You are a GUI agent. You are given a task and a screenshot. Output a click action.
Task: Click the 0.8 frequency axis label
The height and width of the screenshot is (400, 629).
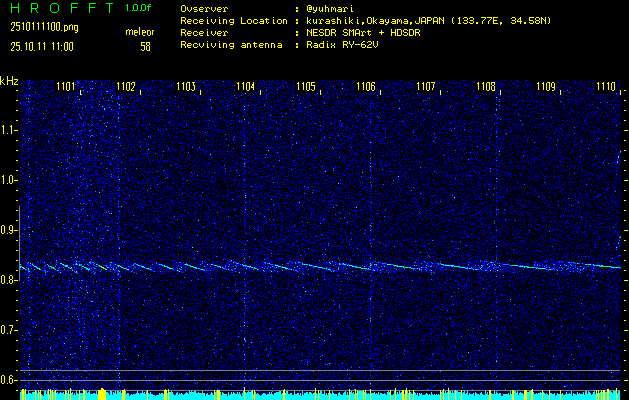(x=9, y=280)
